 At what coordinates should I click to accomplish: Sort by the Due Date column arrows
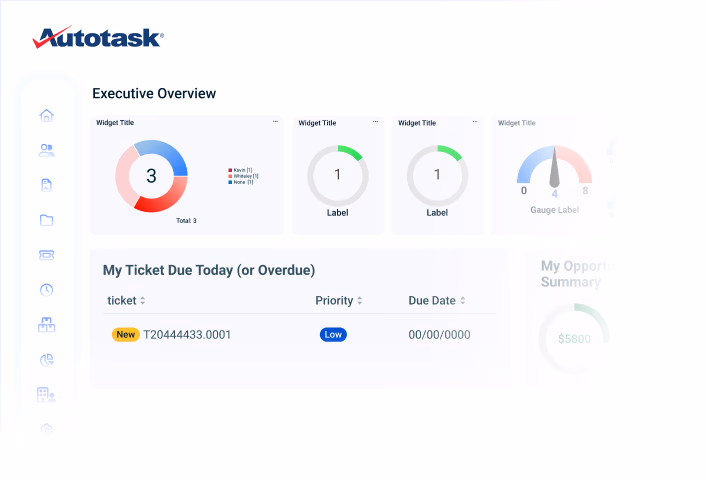pyautogui.click(x=463, y=300)
